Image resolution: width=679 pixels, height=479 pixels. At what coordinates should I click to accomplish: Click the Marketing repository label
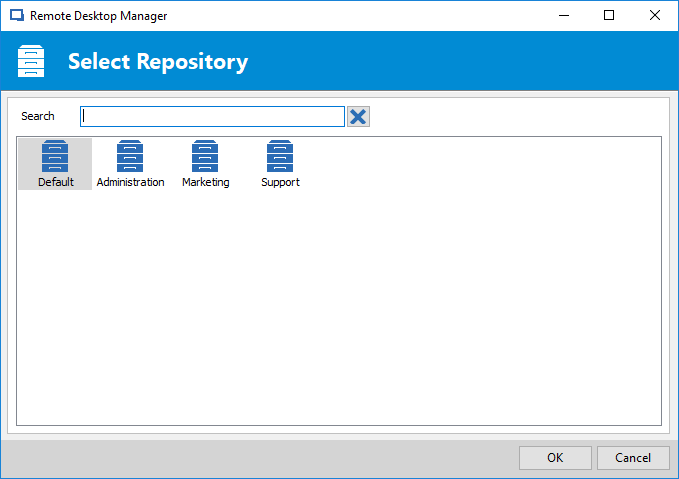tap(206, 182)
